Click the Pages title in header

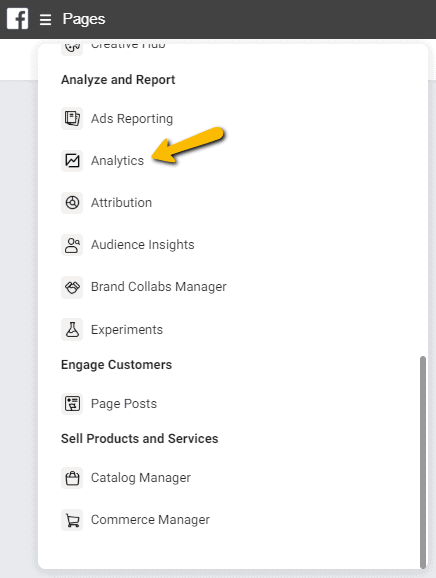pos(84,19)
